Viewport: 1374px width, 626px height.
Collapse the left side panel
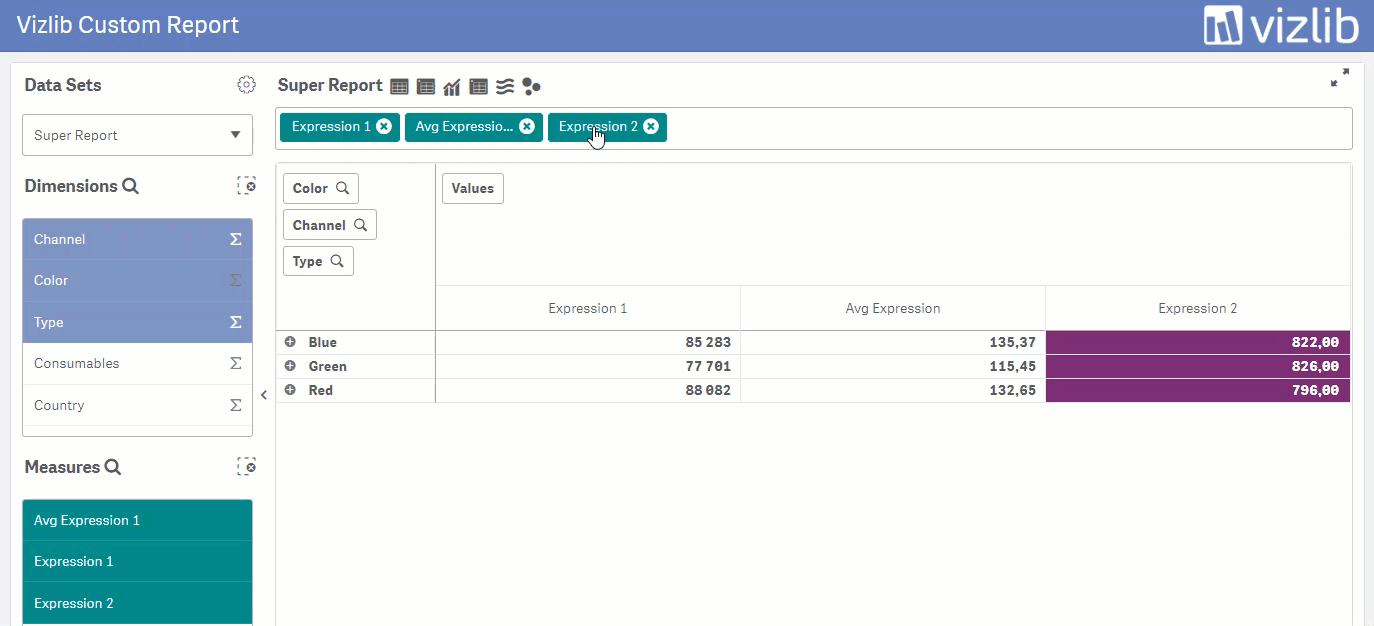point(264,395)
